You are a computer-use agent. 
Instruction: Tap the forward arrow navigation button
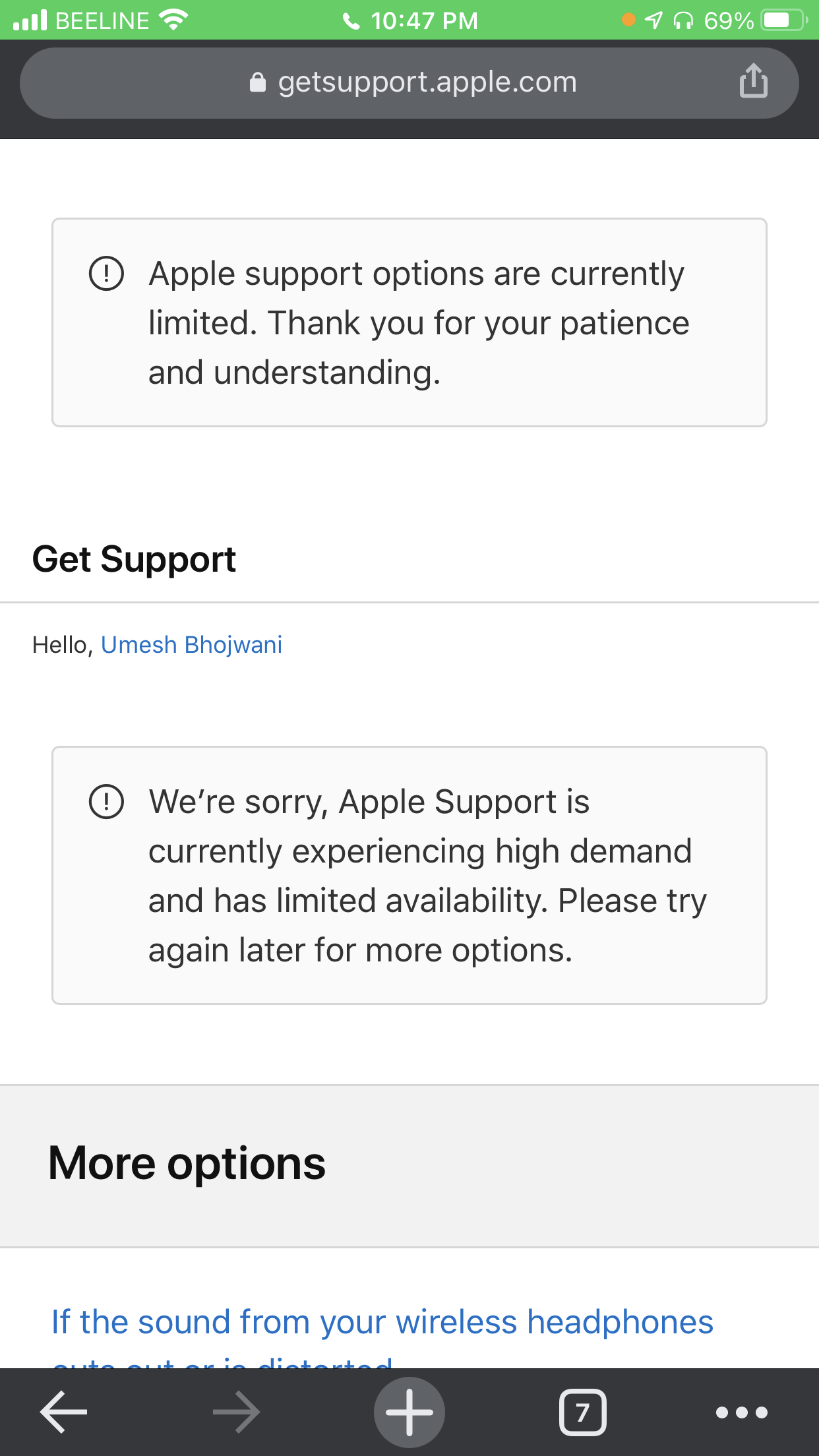(236, 1412)
